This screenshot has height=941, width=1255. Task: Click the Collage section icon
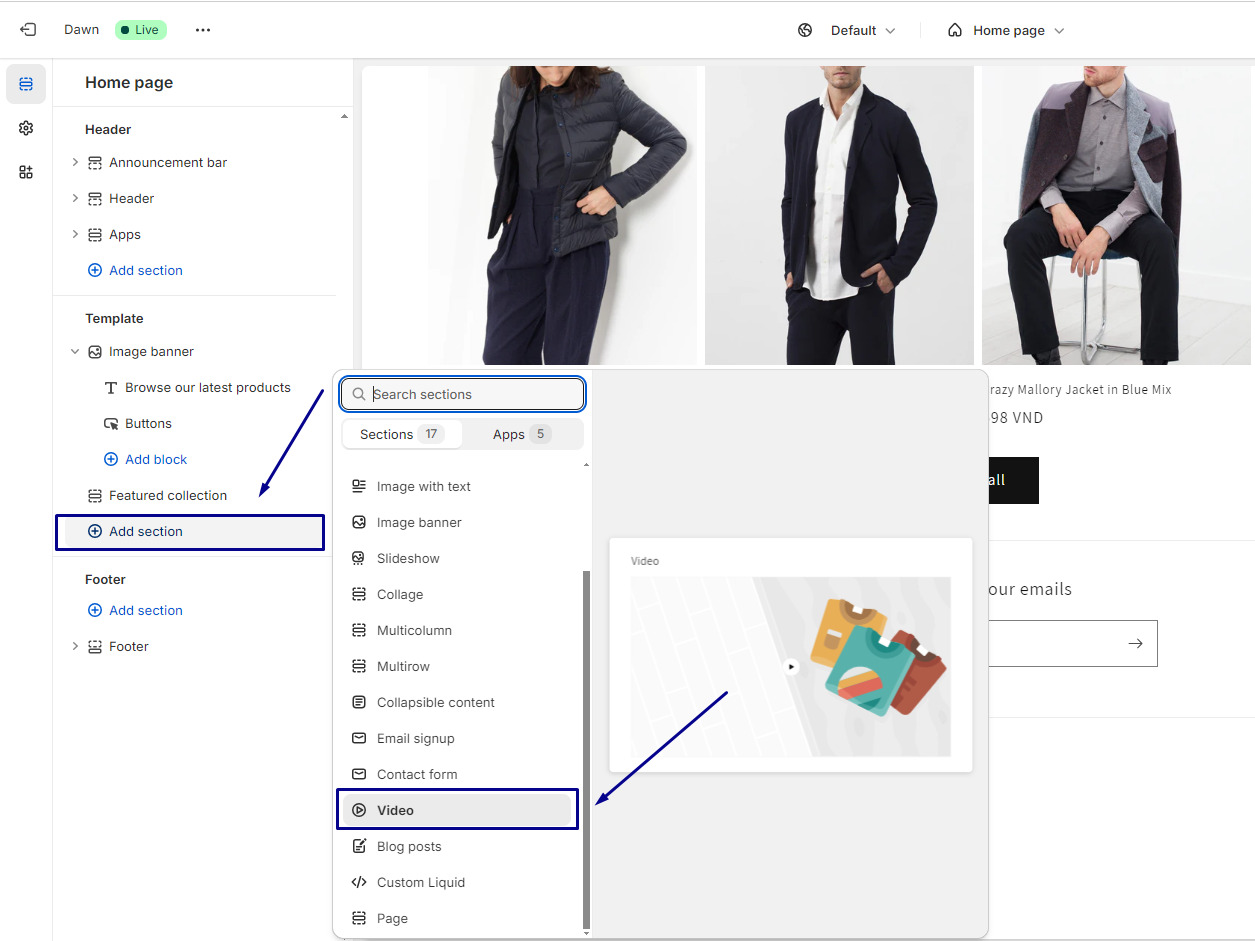coord(359,594)
